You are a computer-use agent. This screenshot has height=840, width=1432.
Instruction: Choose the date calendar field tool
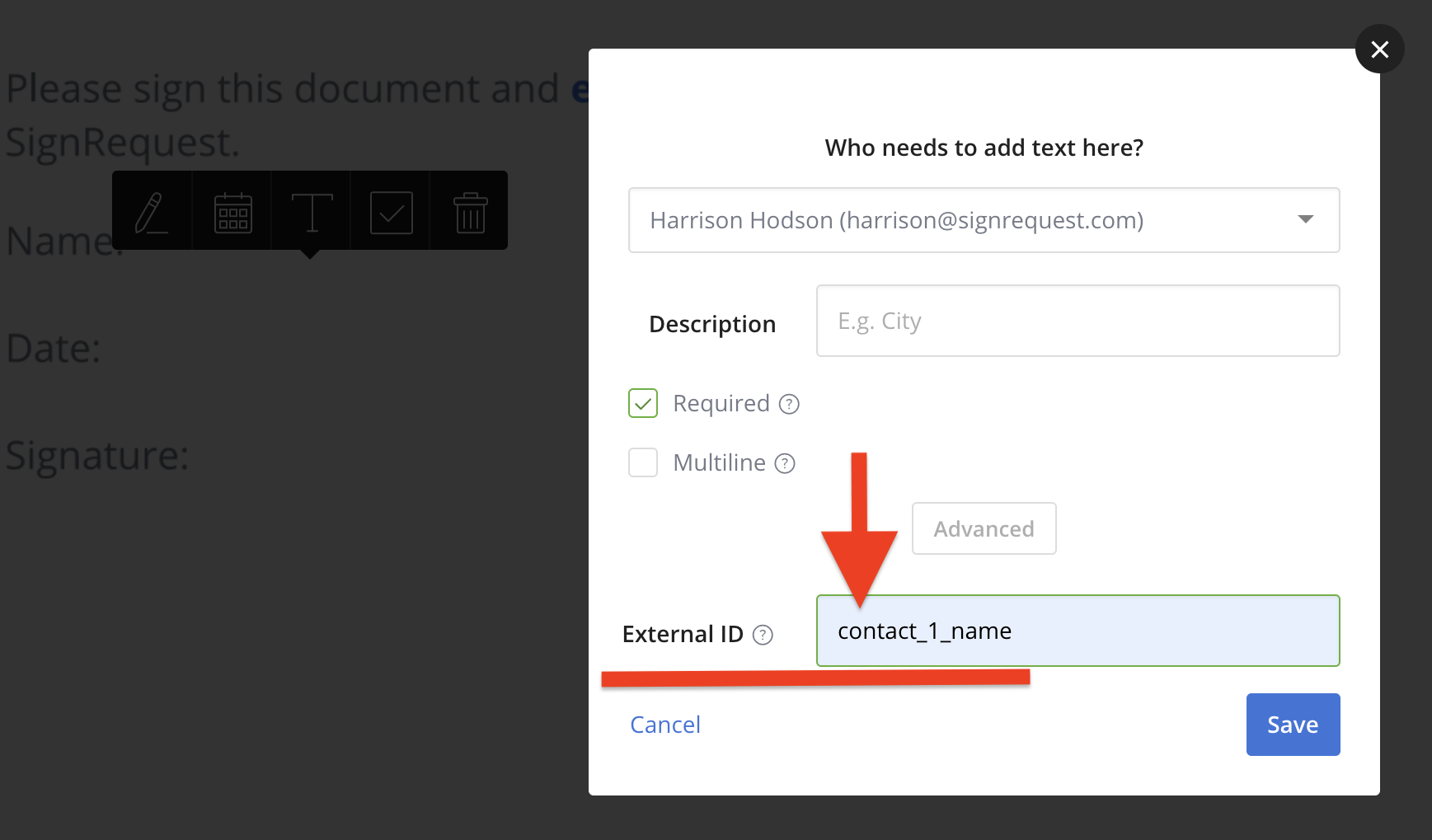pyautogui.click(x=232, y=213)
